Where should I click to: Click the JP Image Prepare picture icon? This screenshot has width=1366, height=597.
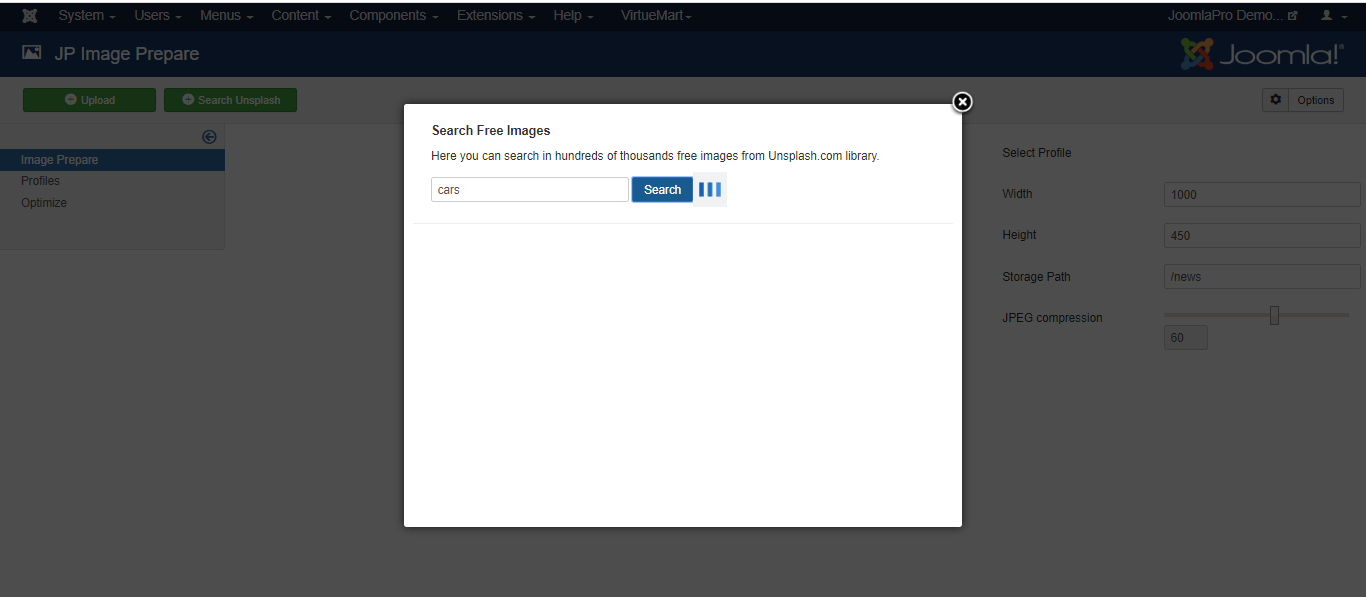coord(32,54)
